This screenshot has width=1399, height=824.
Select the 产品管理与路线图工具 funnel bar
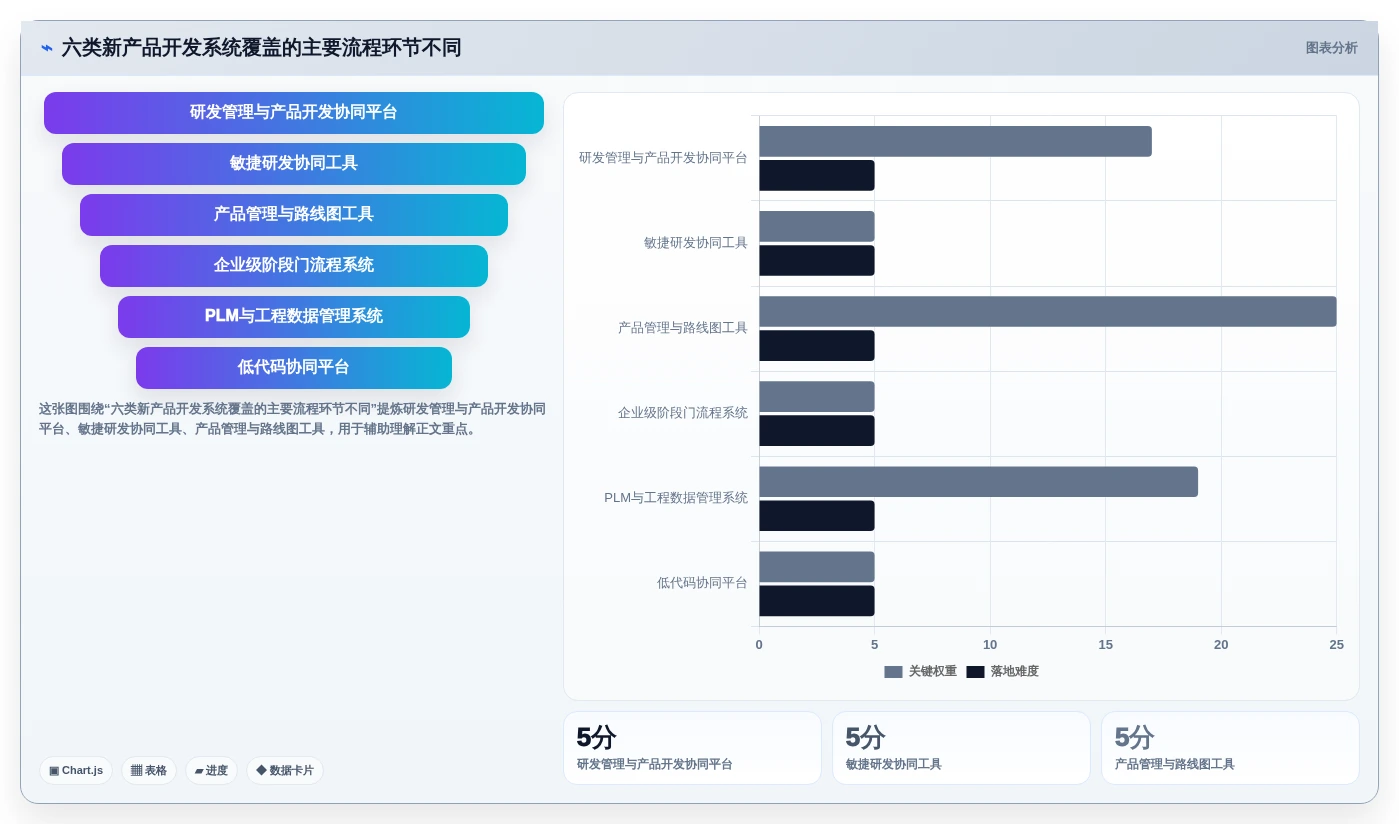tap(294, 215)
